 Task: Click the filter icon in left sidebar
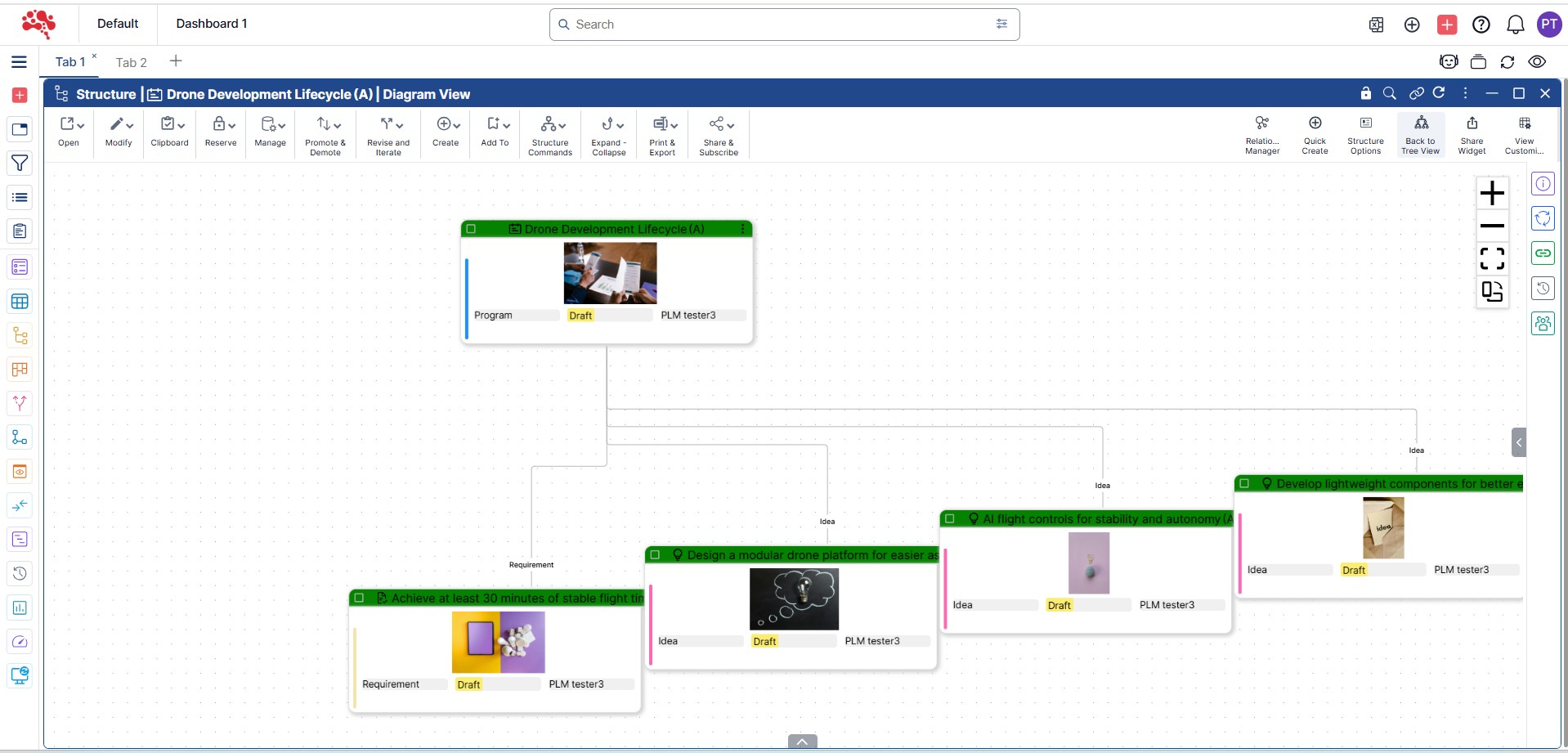click(x=20, y=164)
